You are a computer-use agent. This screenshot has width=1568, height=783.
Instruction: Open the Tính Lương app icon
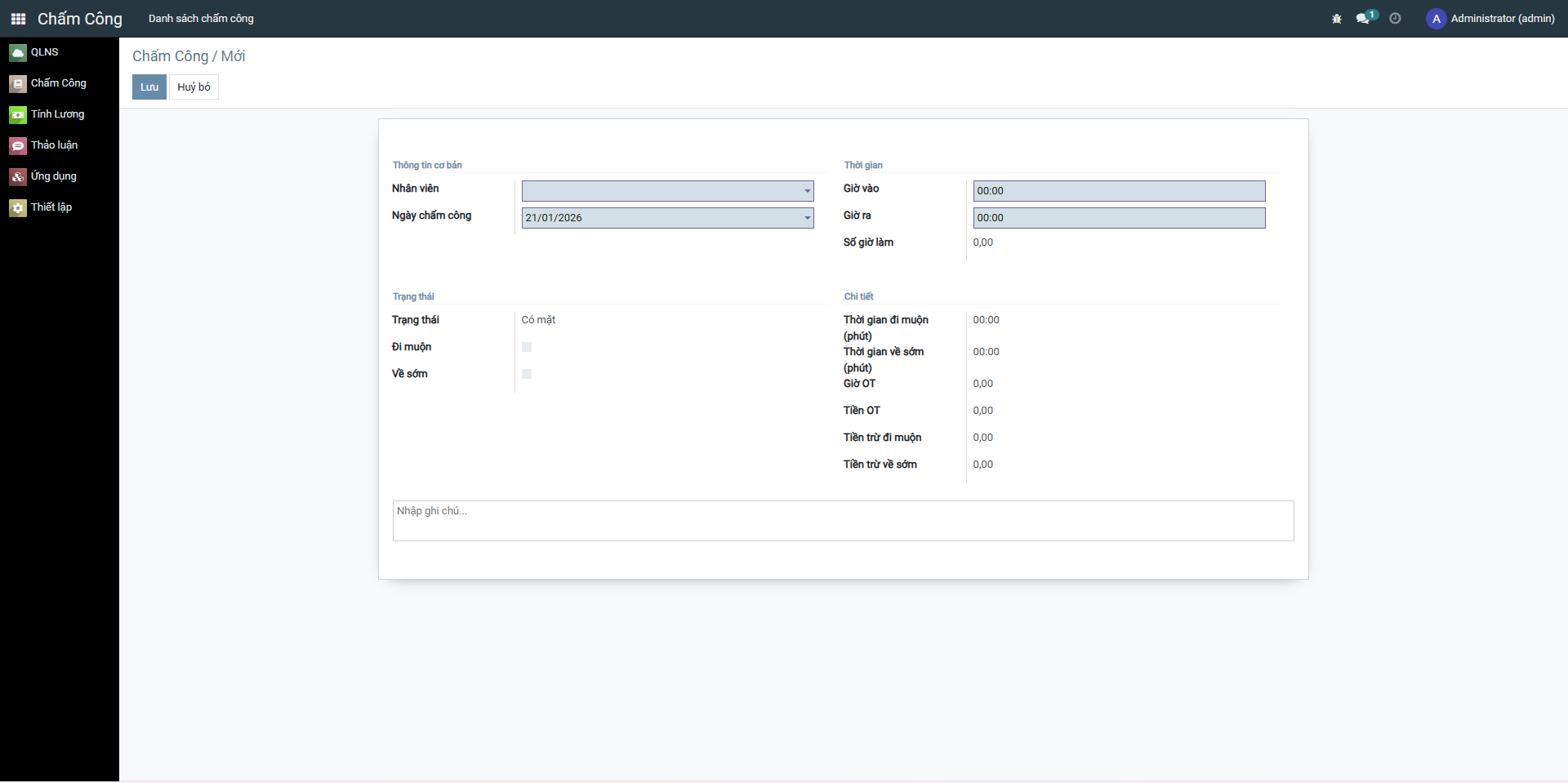(18, 115)
